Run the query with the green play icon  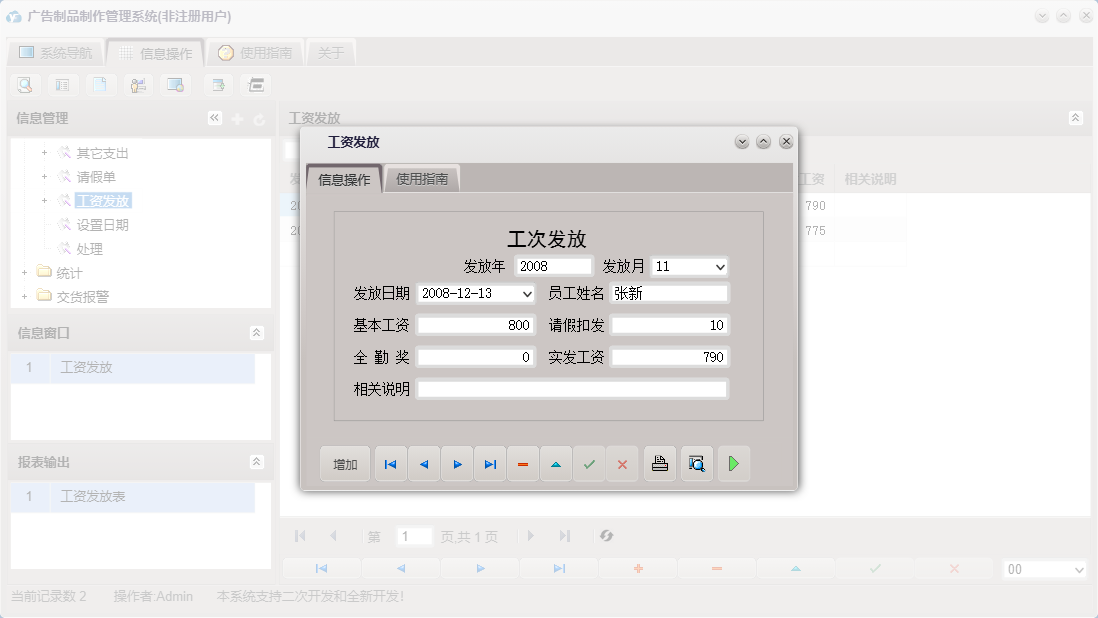pyautogui.click(x=734, y=463)
